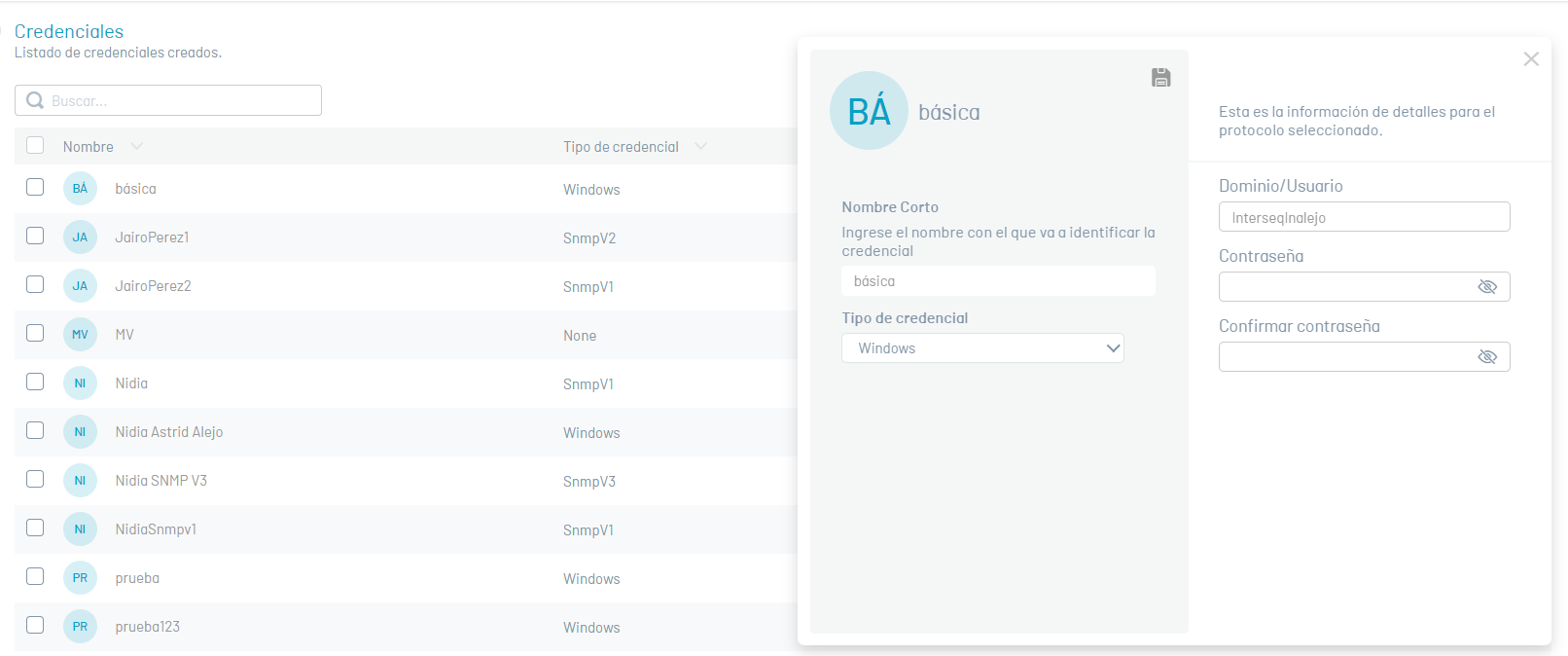Open the prueba credential entry
The image size is (1568, 656).
137,578
